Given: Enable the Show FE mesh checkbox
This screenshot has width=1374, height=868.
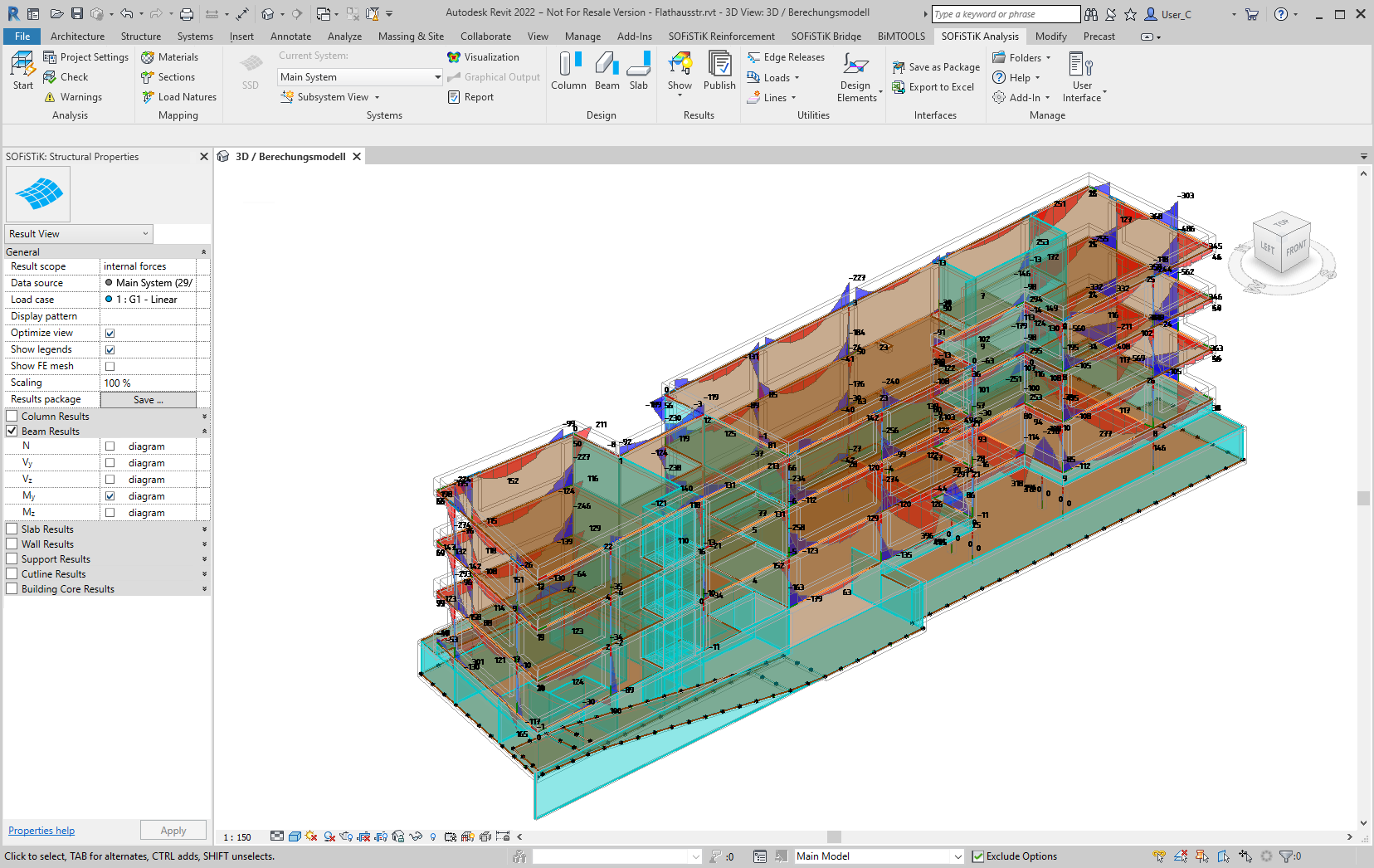Looking at the screenshot, I should [110, 366].
